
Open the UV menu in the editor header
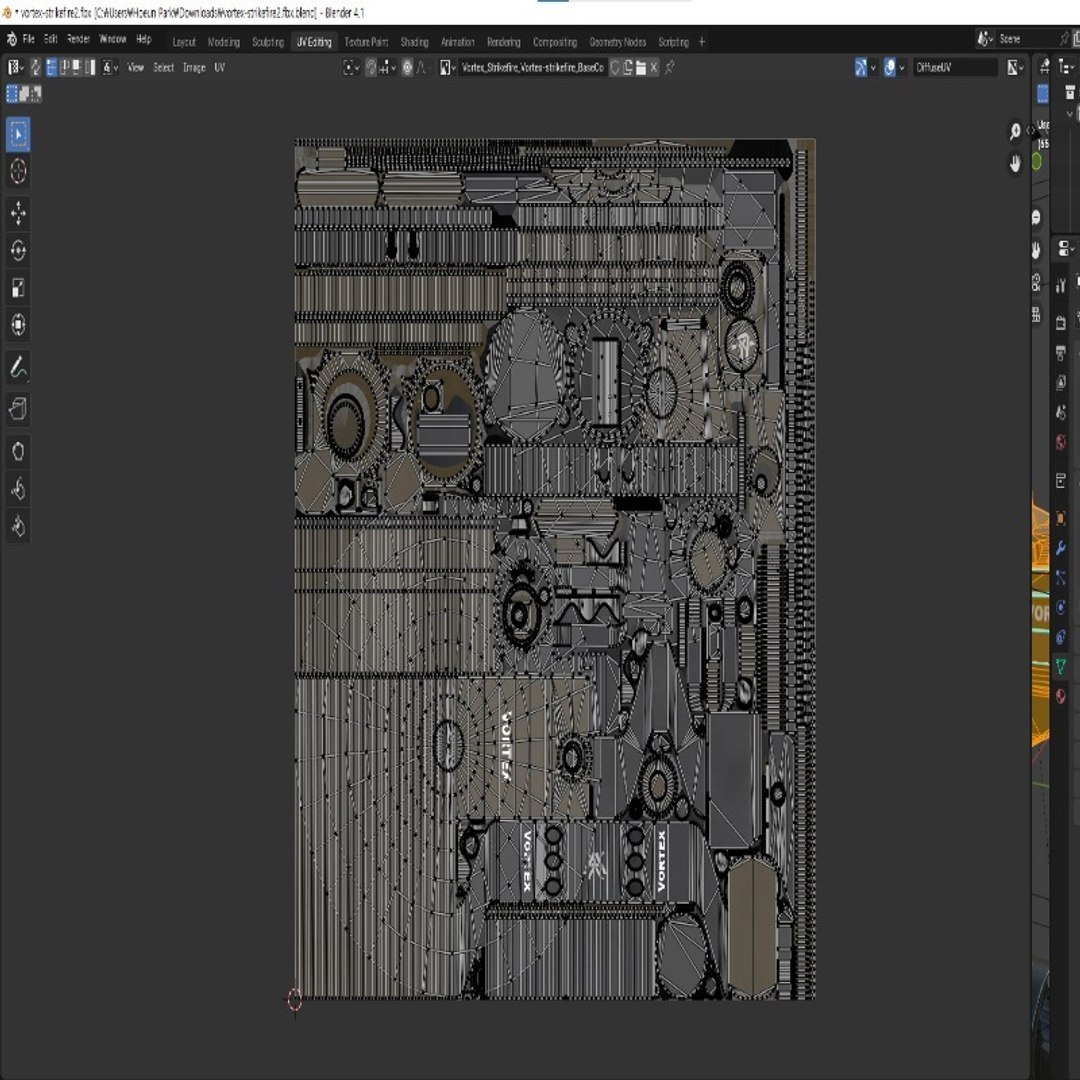219,68
